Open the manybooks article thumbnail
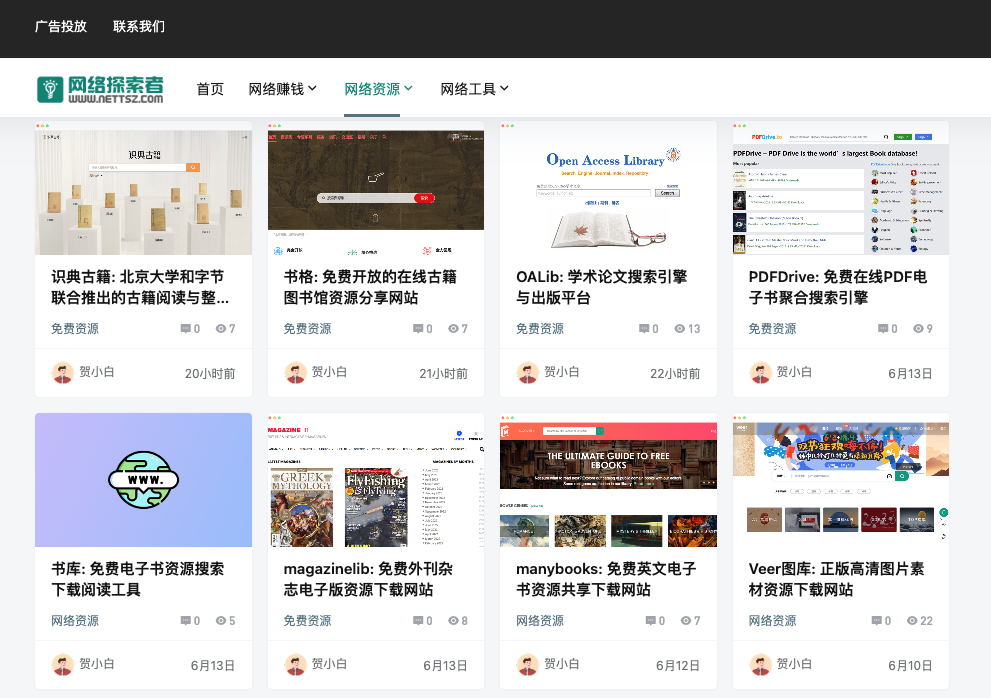The width and height of the screenshot is (991, 698). (x=608, y=480)
